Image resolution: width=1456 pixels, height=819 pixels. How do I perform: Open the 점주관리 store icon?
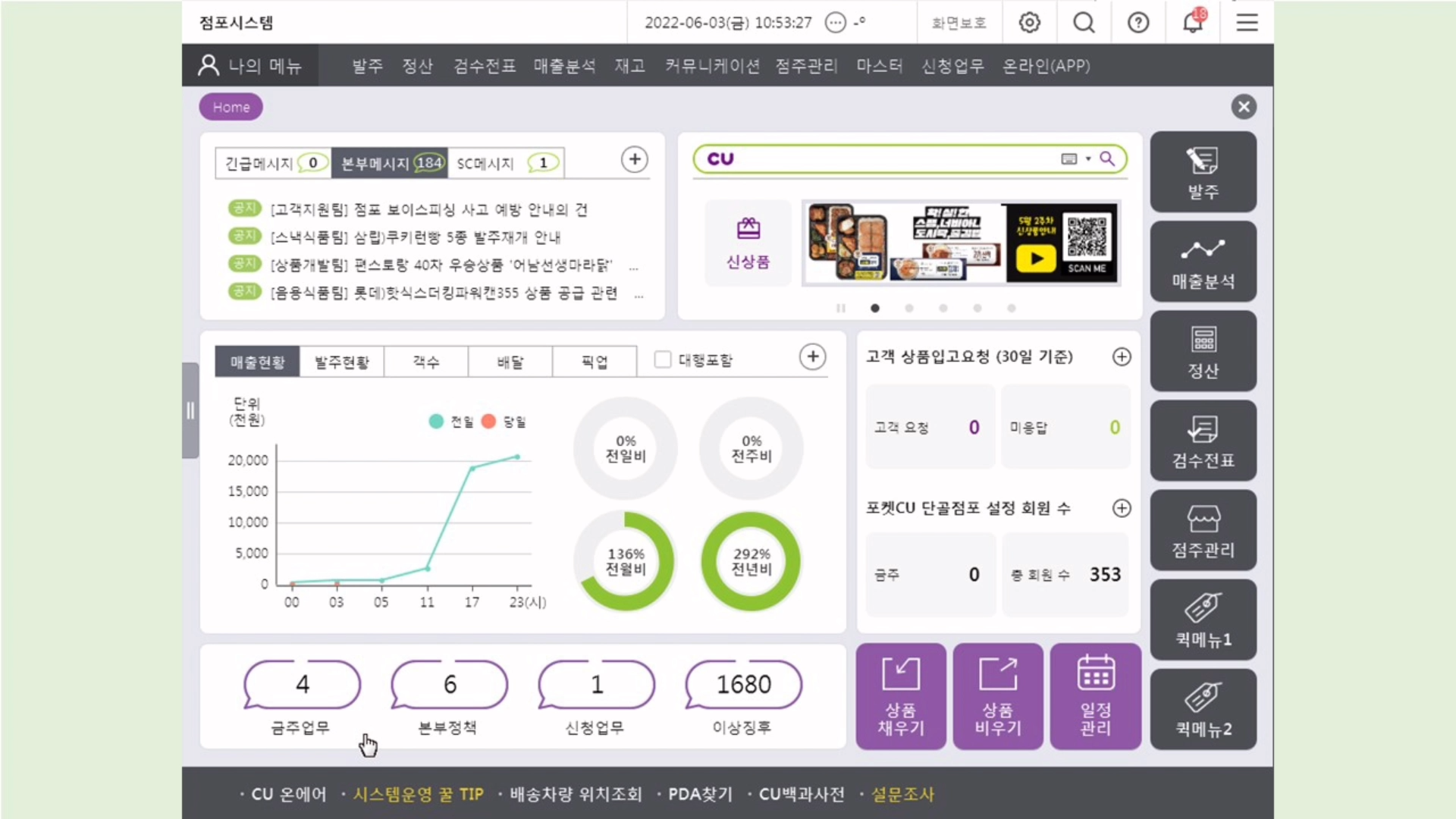(x=1203, y=529)
